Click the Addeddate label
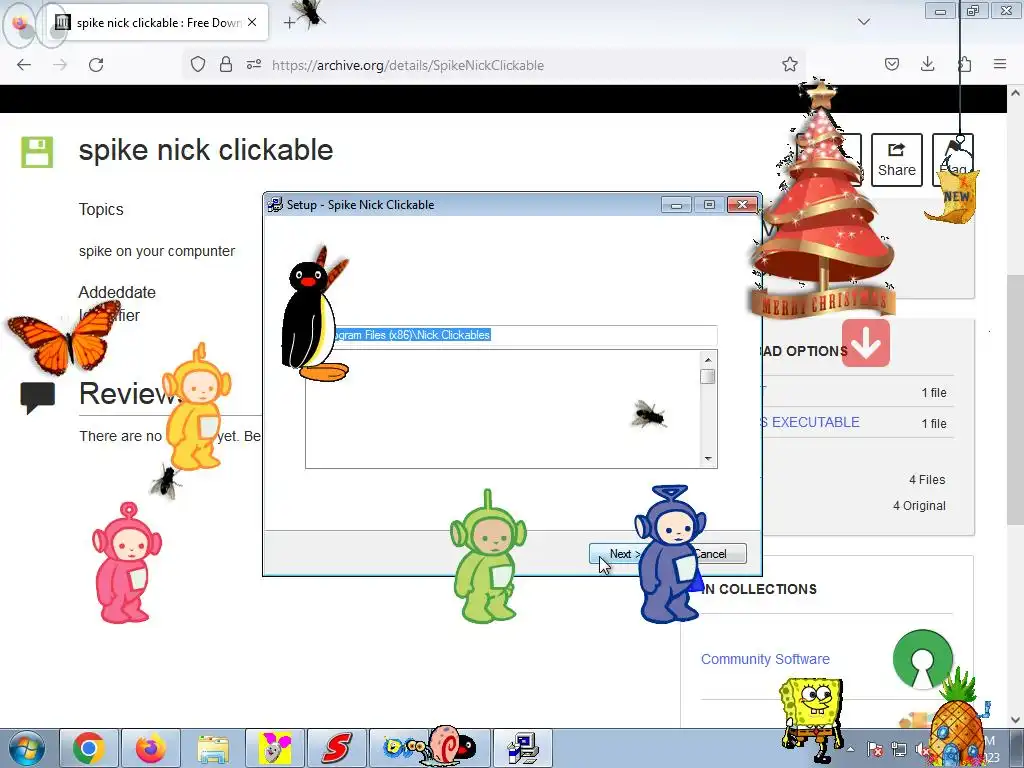This screenshot has width=1024, height=768. click(117, 292)
